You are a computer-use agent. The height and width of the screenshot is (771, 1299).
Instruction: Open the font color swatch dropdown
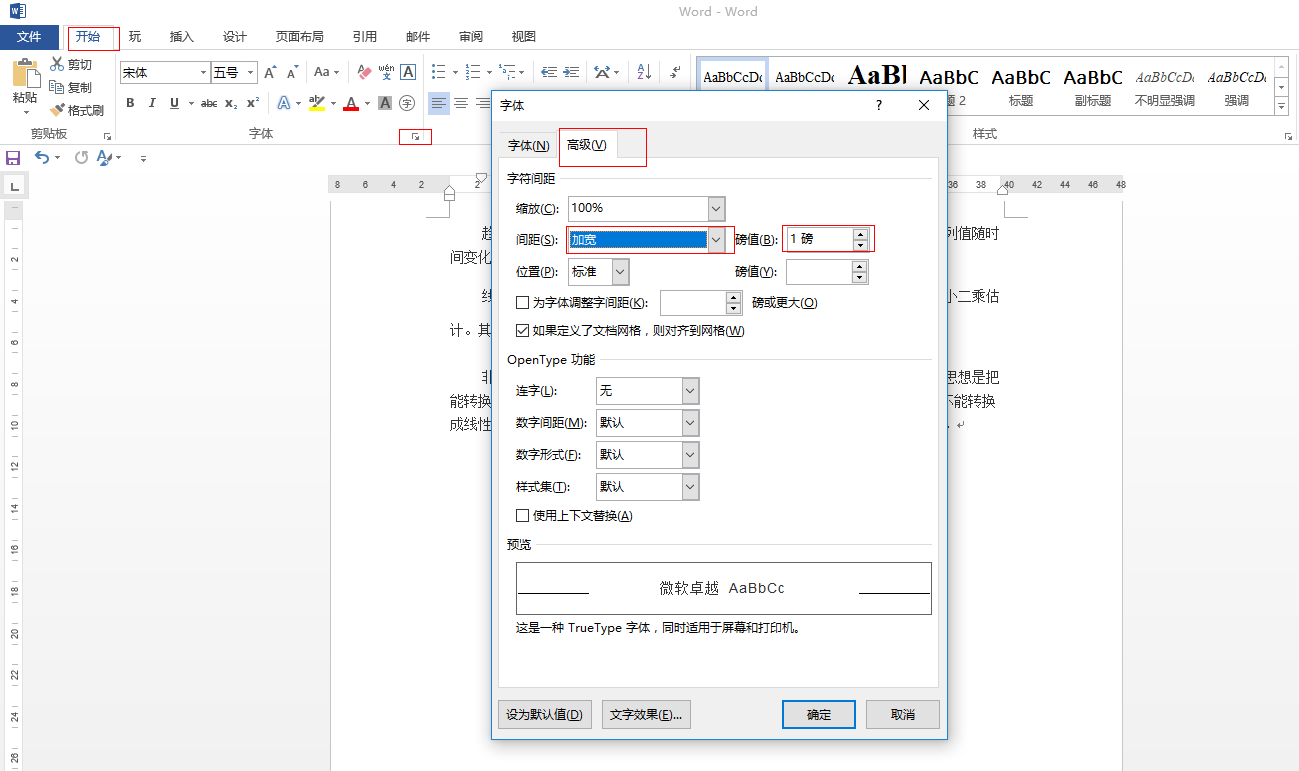point(366,103)
